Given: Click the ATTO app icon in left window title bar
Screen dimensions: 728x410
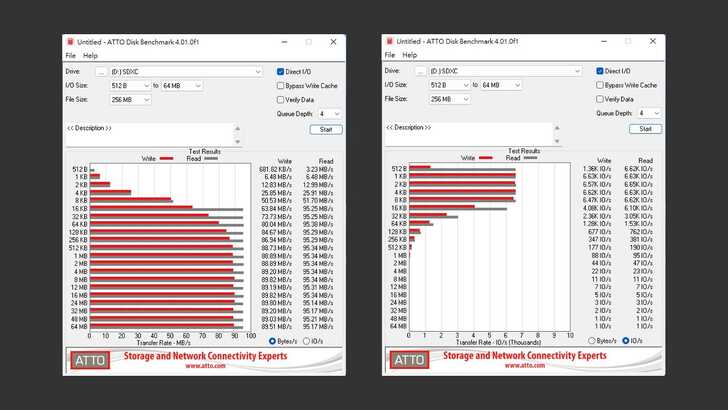Looking at the screenshot, I should (71, 42).
